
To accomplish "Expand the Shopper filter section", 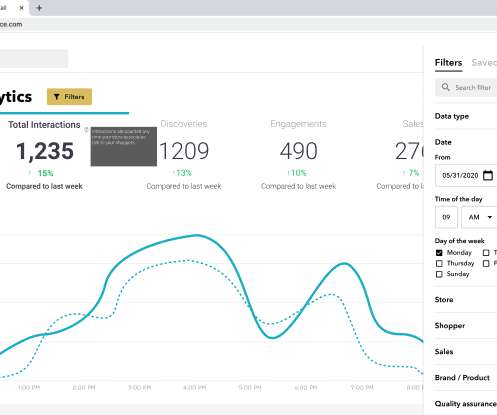I will [466, 325].
